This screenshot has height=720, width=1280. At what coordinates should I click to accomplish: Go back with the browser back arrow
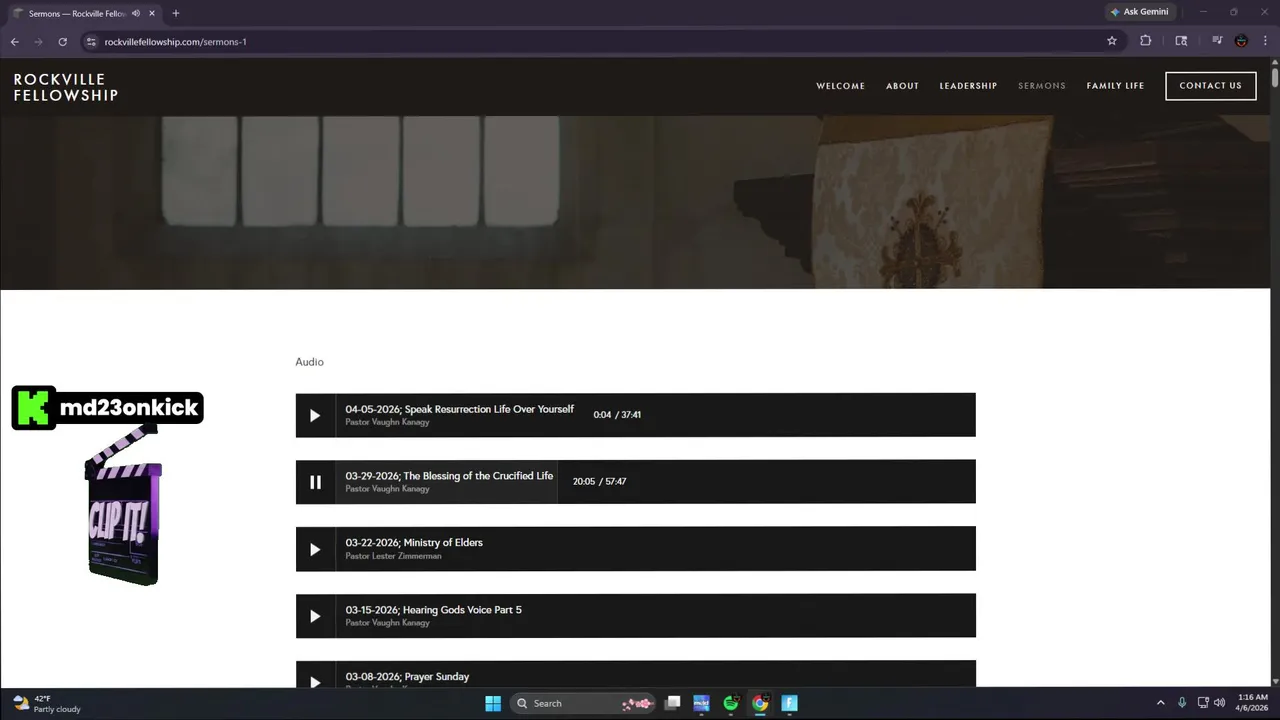click(x=14, y=41)
